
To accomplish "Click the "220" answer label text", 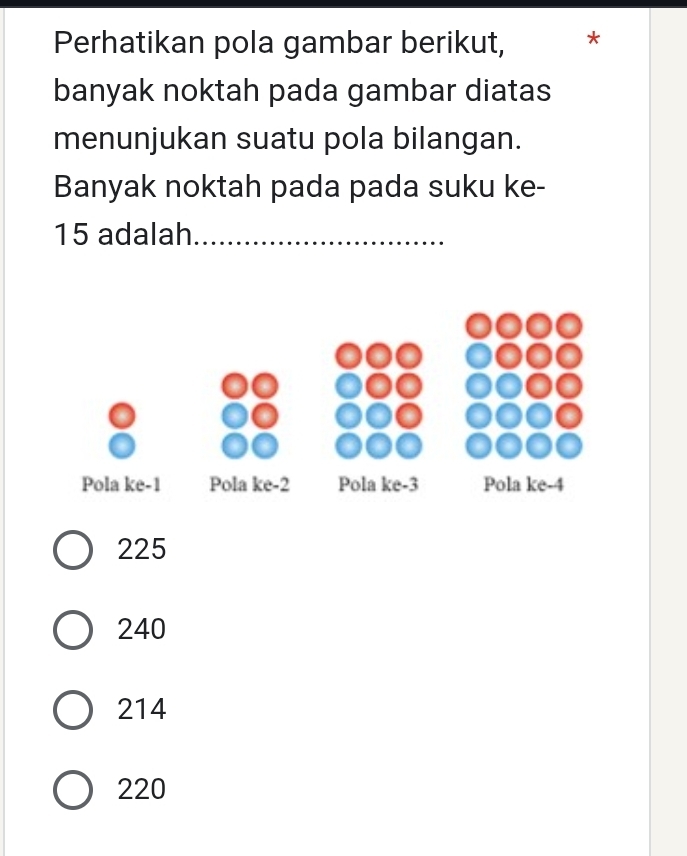I will coord(141,789).
